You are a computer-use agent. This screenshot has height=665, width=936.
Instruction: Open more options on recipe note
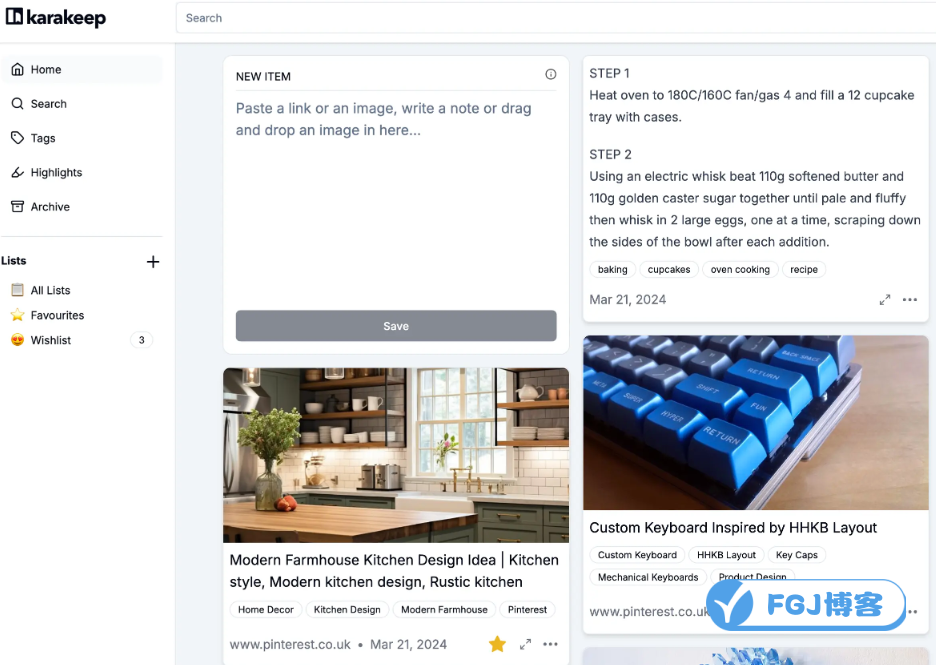click(910, 300)
